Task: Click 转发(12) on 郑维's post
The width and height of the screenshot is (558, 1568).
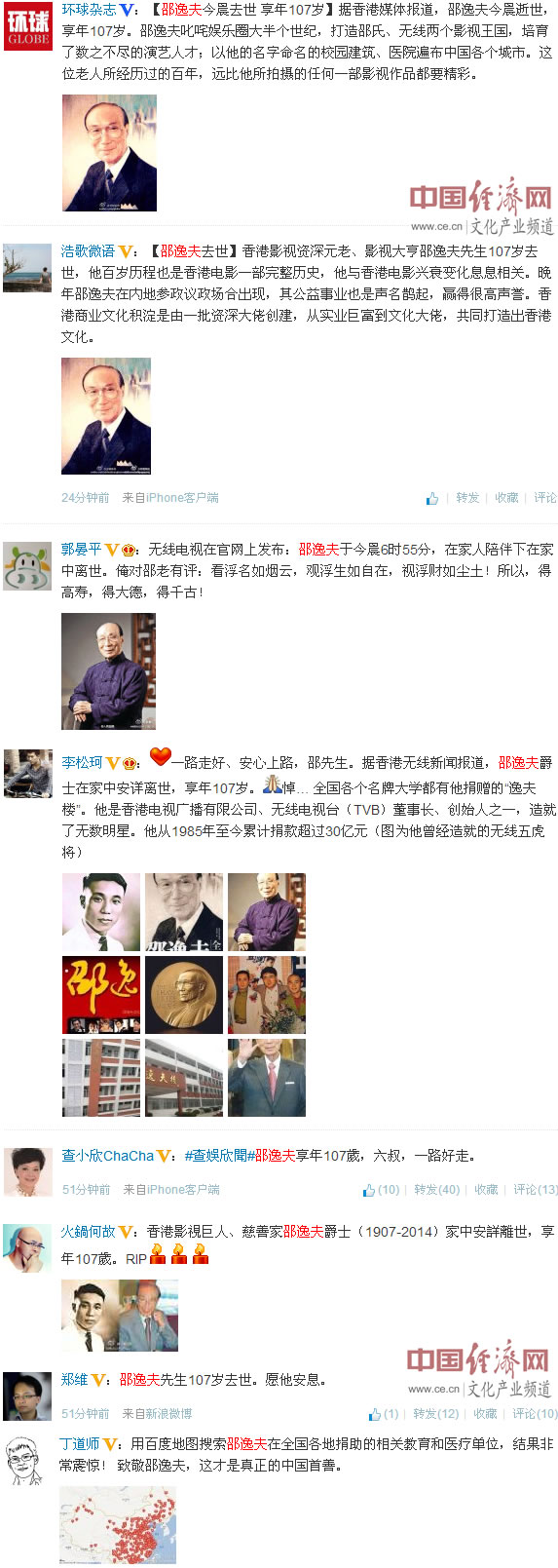Action: 435,1414
